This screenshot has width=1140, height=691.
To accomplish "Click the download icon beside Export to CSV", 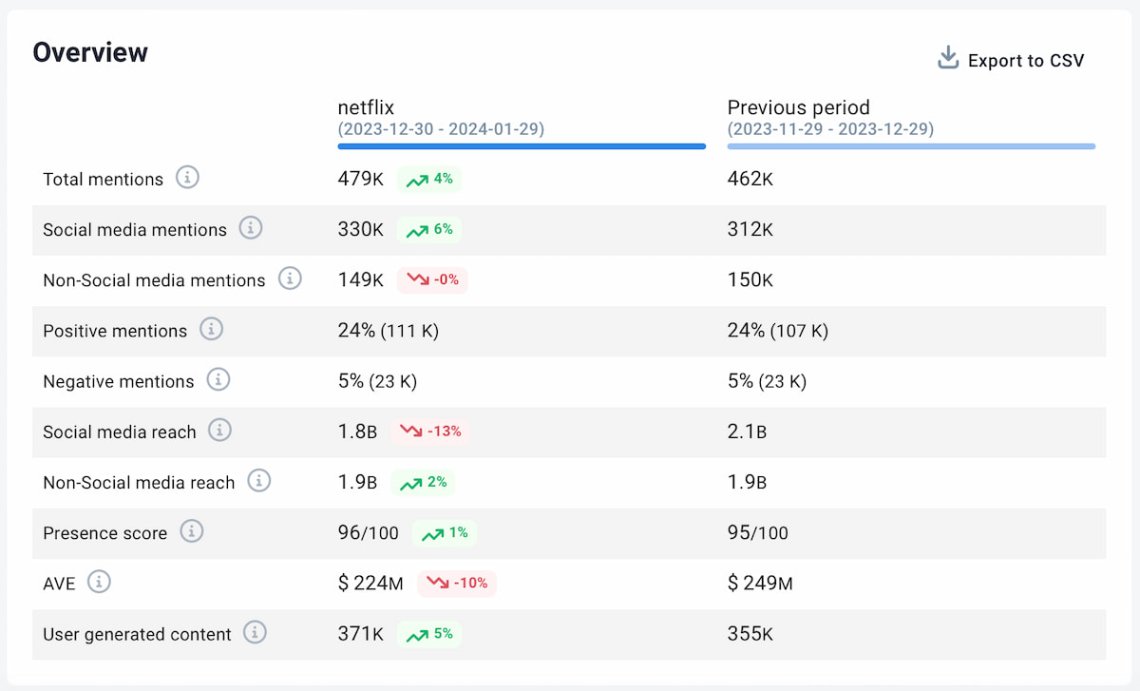I will pyautogui.click(x=948, y=57).
